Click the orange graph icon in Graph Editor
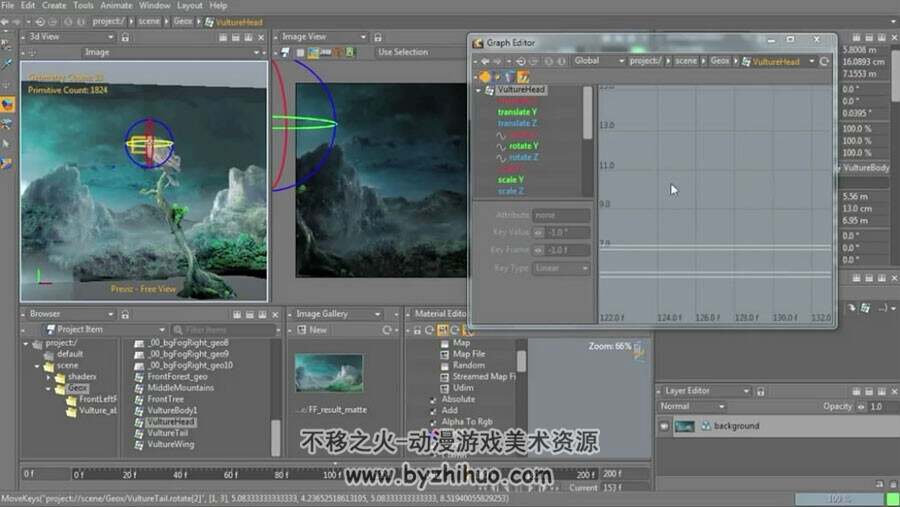The height and width of the screenshot is (507, 900). 523,76
